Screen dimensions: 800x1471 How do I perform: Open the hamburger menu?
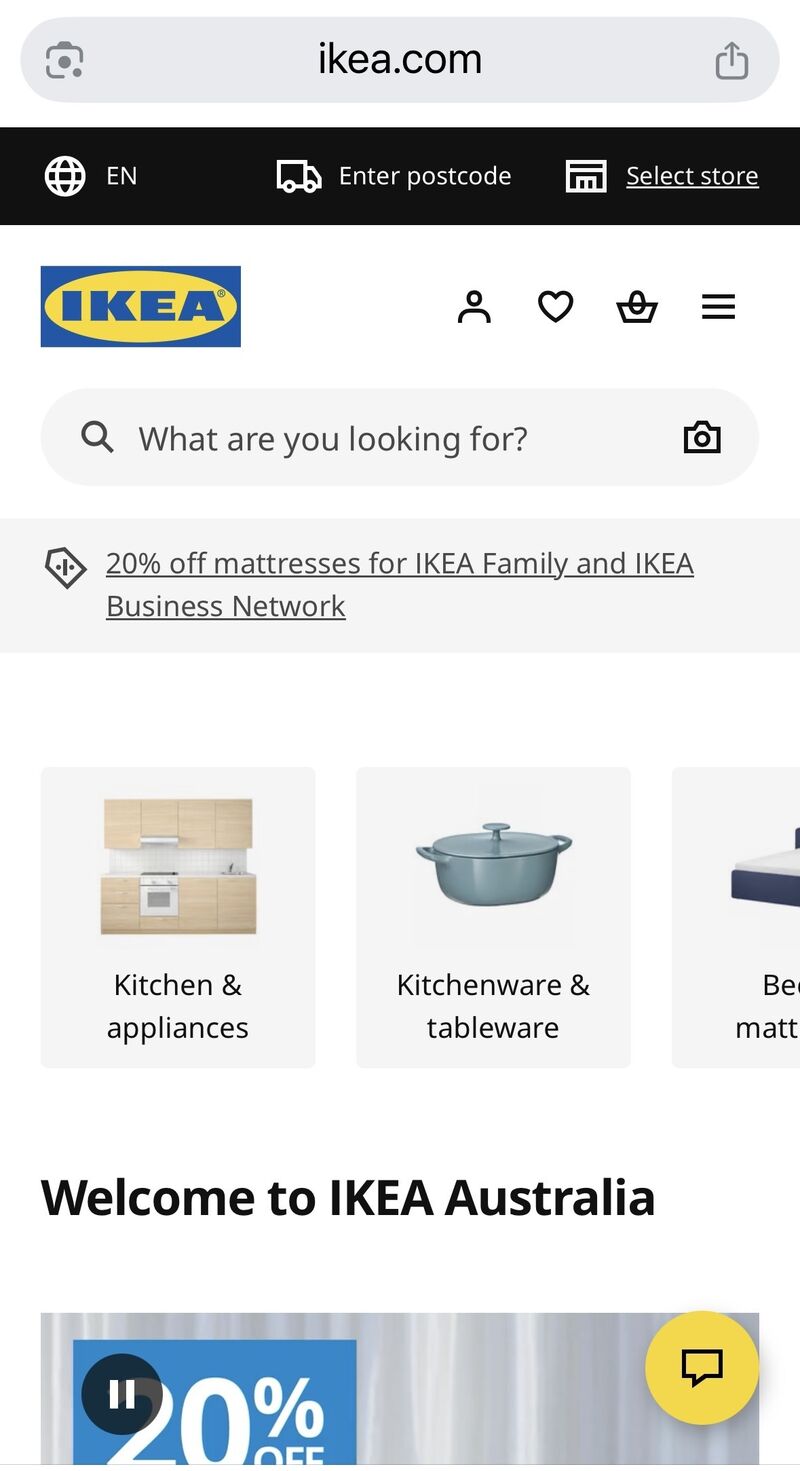718,307
